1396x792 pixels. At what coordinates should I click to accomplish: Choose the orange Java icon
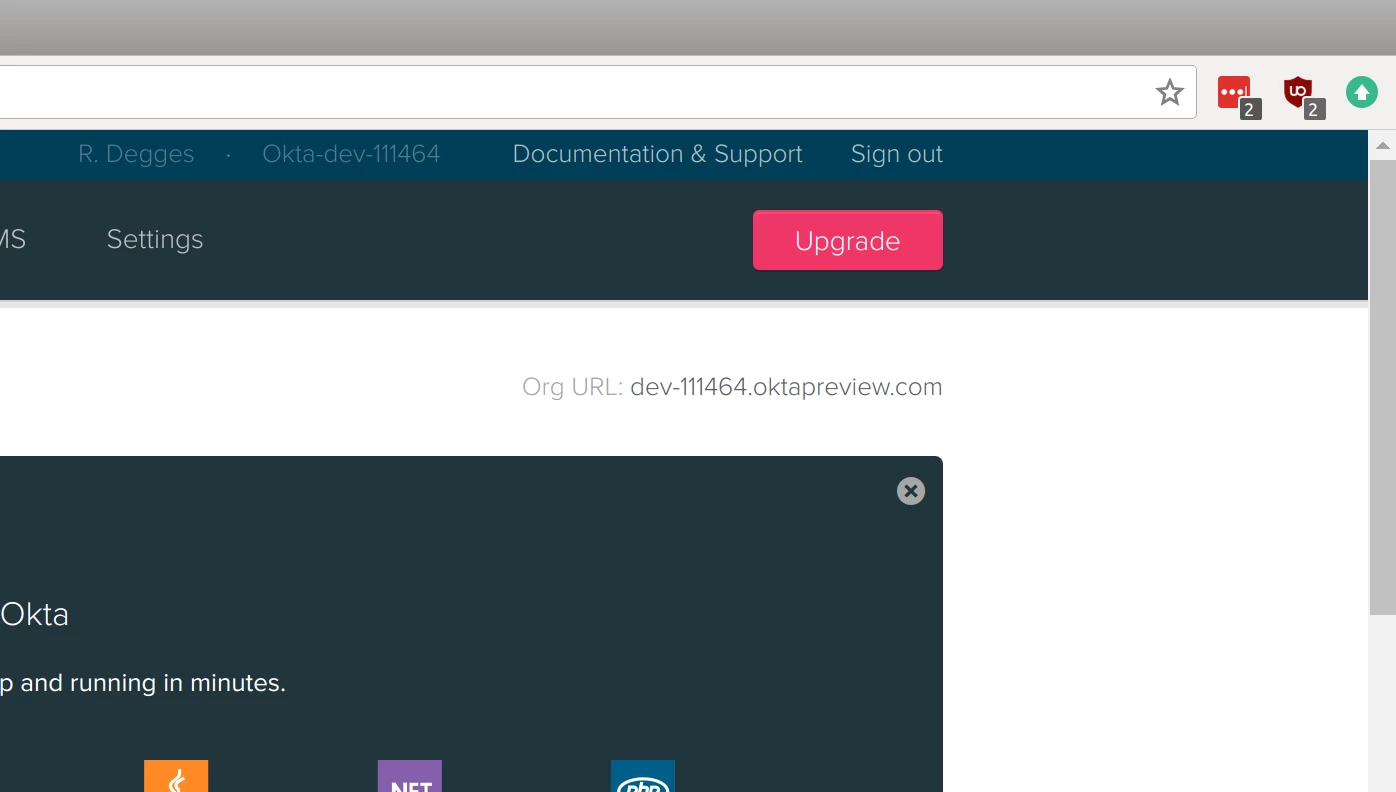click(176, 777)
